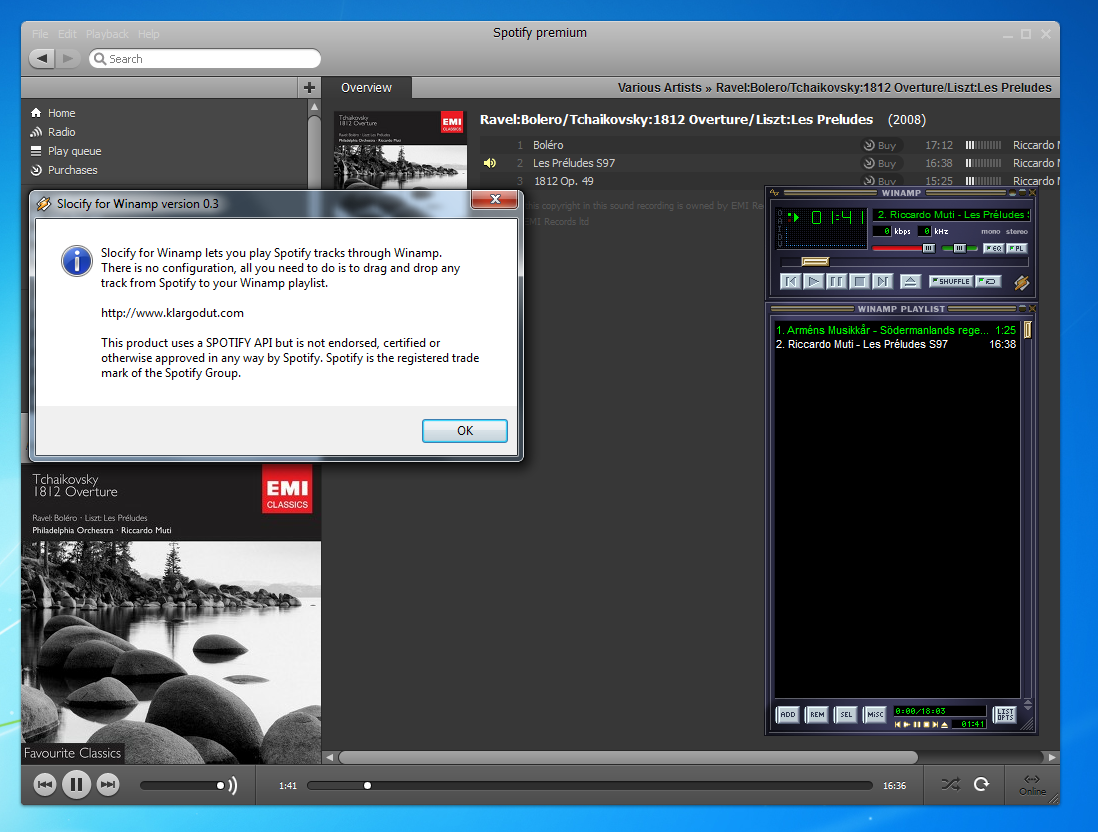Click the plus button above the sidebar

click(310, 88)
